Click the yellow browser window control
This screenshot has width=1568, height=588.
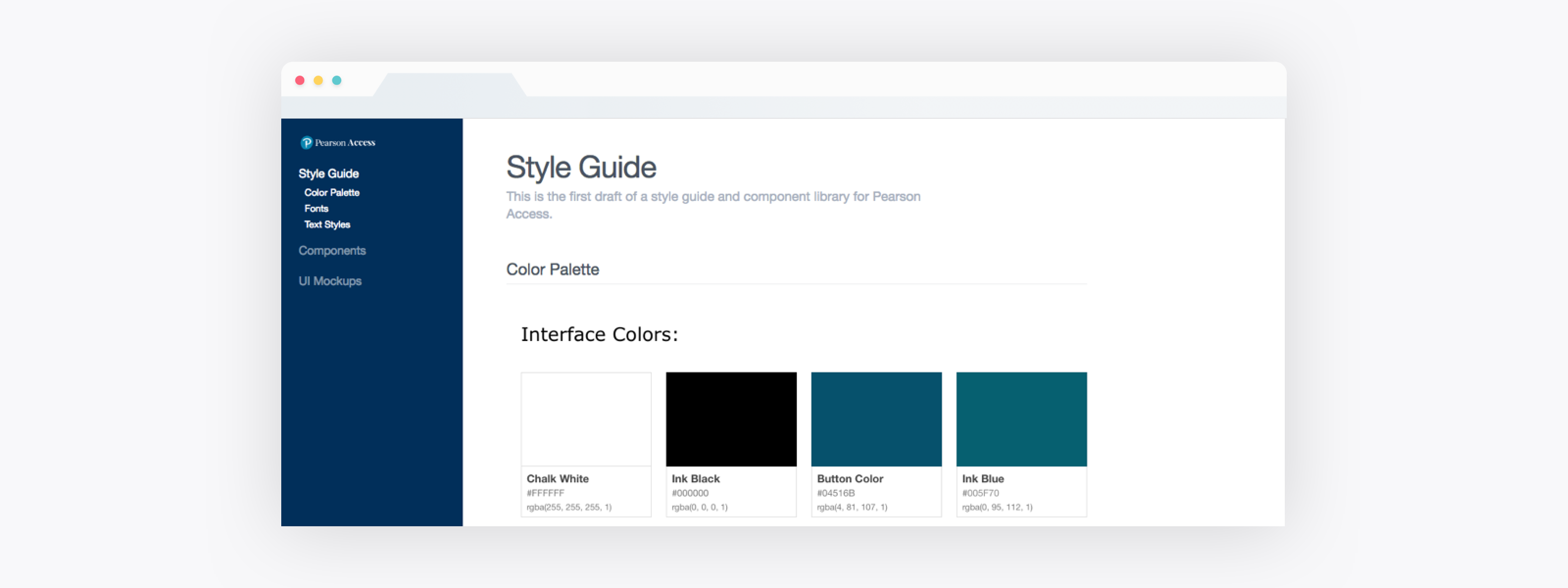point(318,80)
